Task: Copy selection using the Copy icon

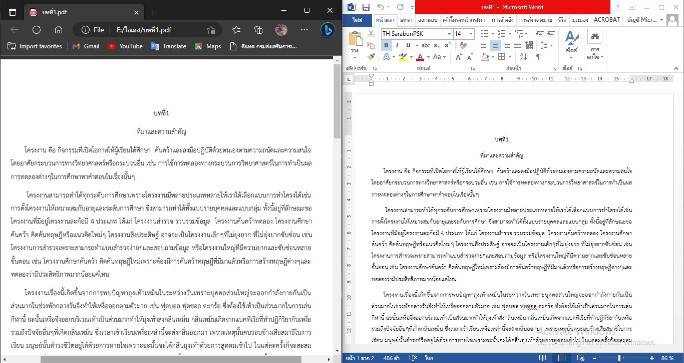Action: (x=371, y=45)
